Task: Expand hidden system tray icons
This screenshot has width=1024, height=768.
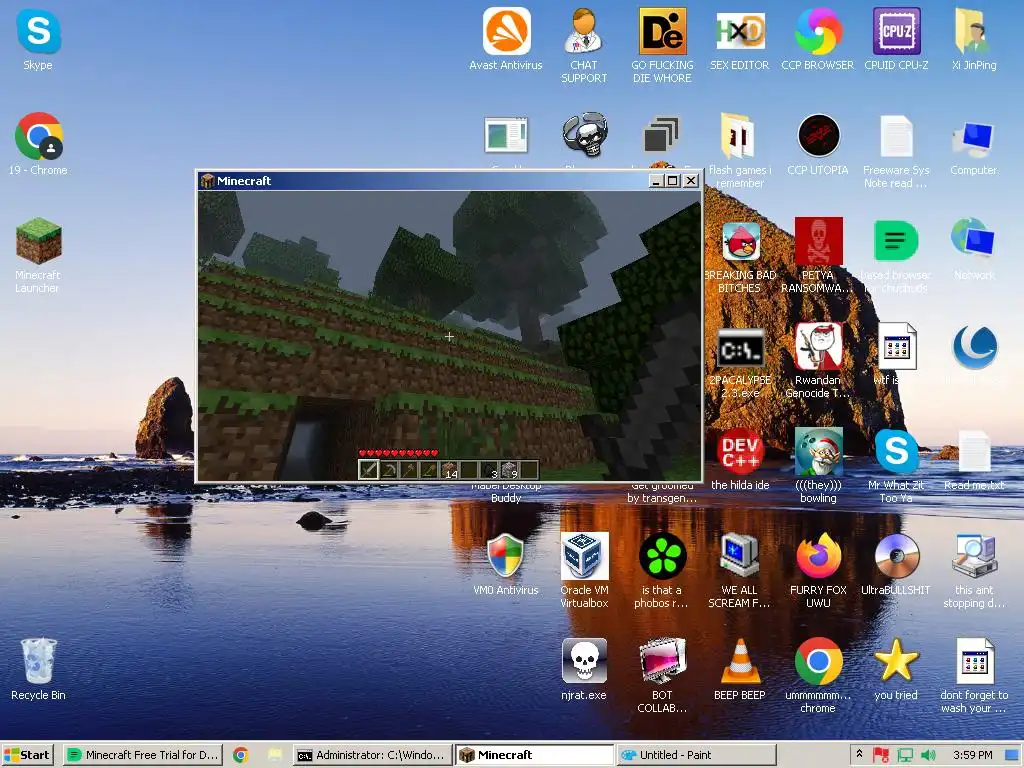Action: pos(859,754)
